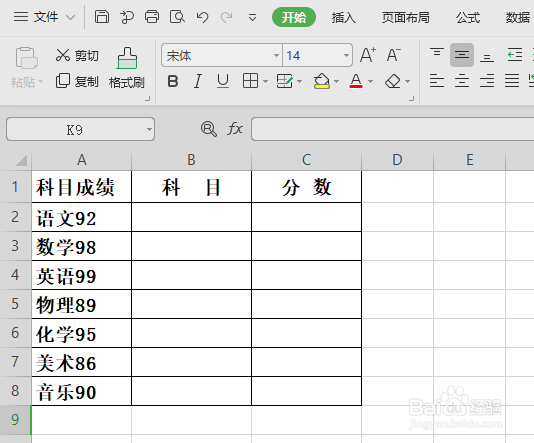Image resolution: width=534 pixels, height=443 pixels.
Task: Expand the draw border dropdown arrow
Action: [300, 81]
